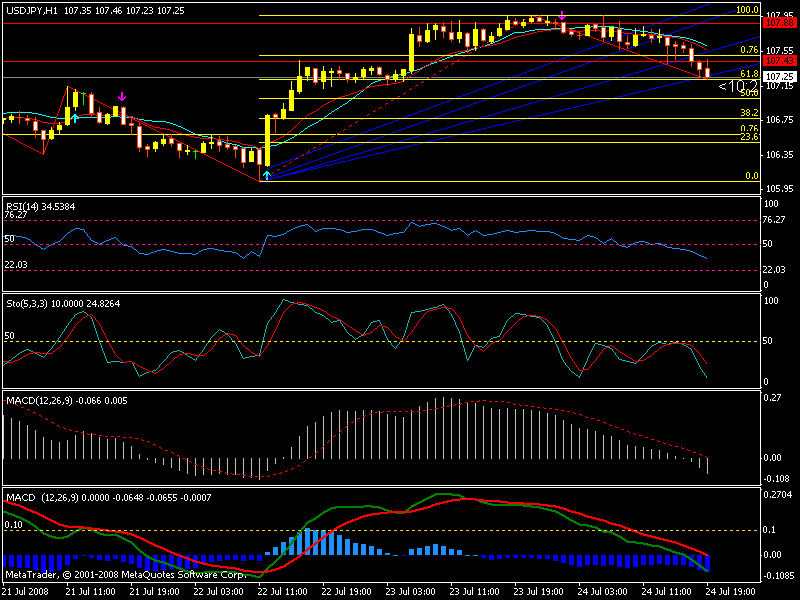Click the 23.6 Fibonacci level label
Image resolution: width=800 pixels, height=600 pixels.
[x=748, y=137]
